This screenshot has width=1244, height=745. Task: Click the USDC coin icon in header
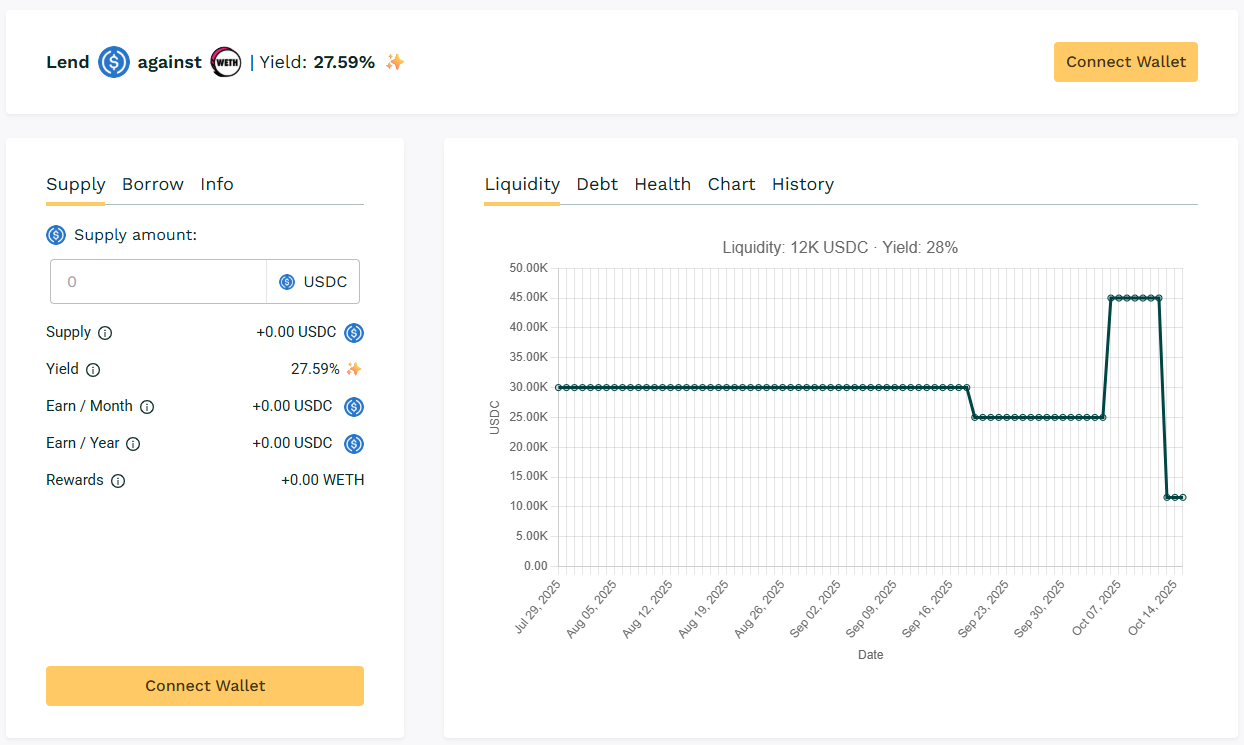click(x=114, y=62)
